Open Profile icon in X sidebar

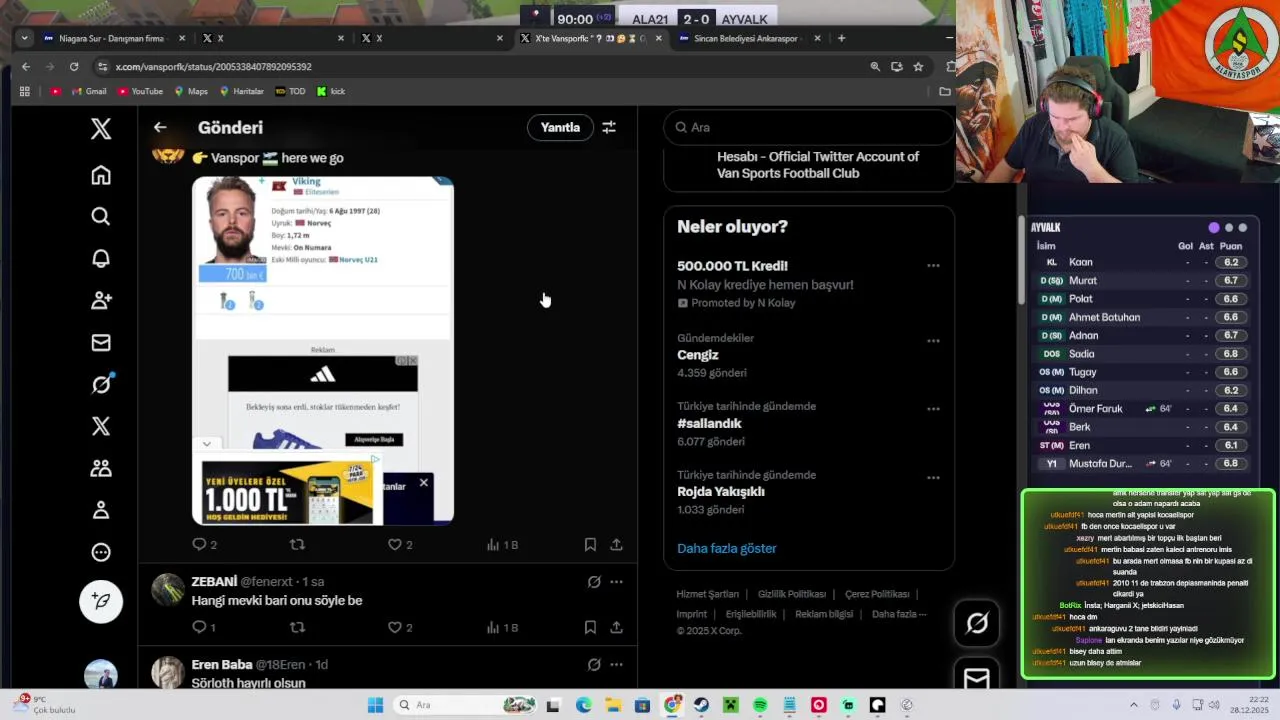coord(101,510)
